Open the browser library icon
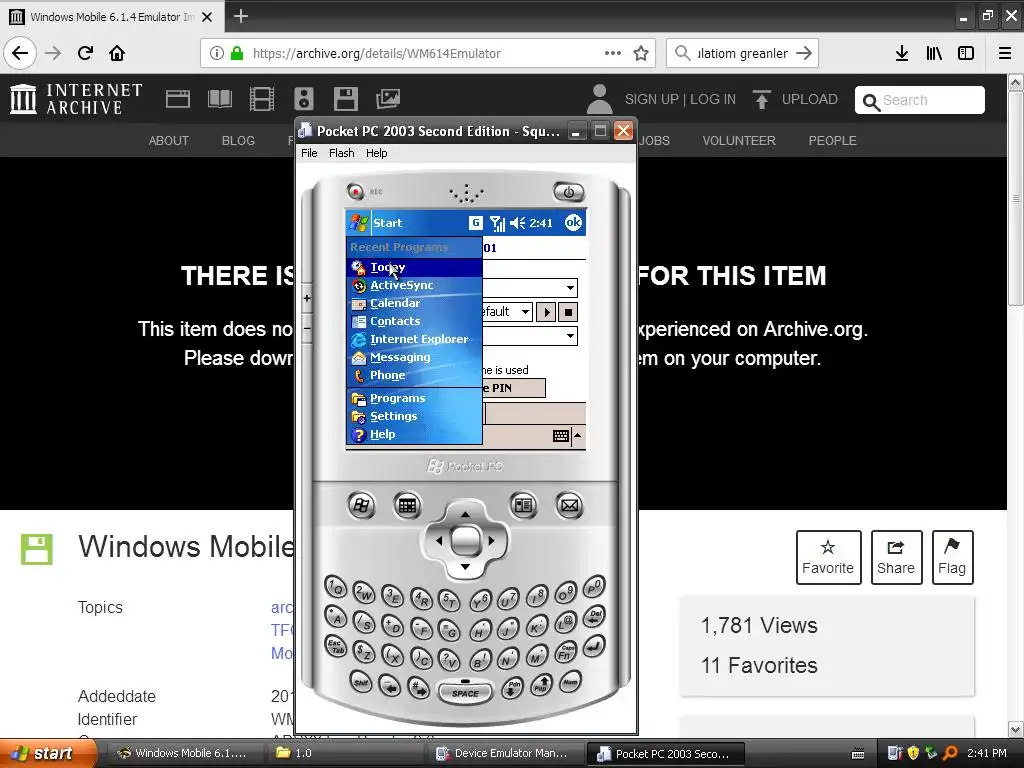This screenshot has width=1024, height=768. 934,53
